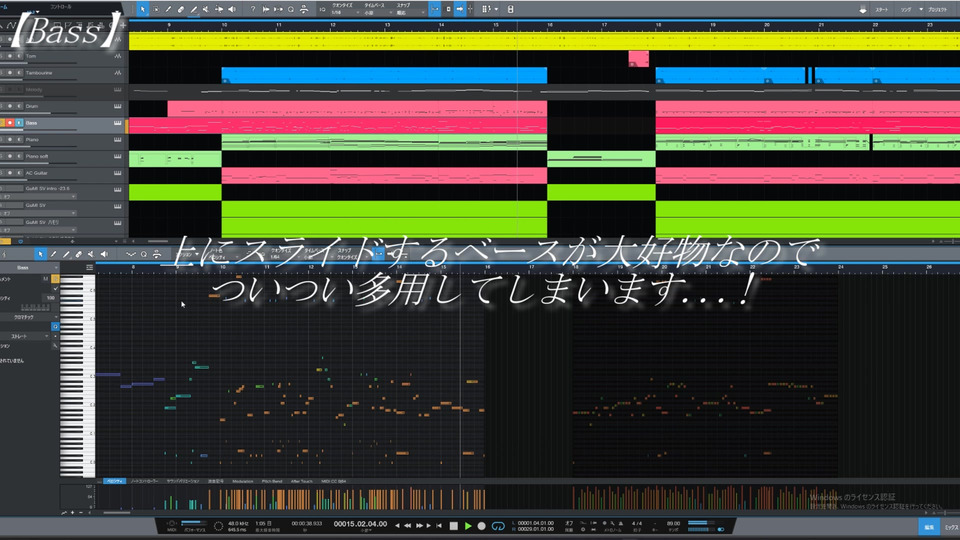Click the keyboard icon on AC Guitar track
The width and height of the screenshot is (960, 540).
pyautogui.click(x=118, y=173)
